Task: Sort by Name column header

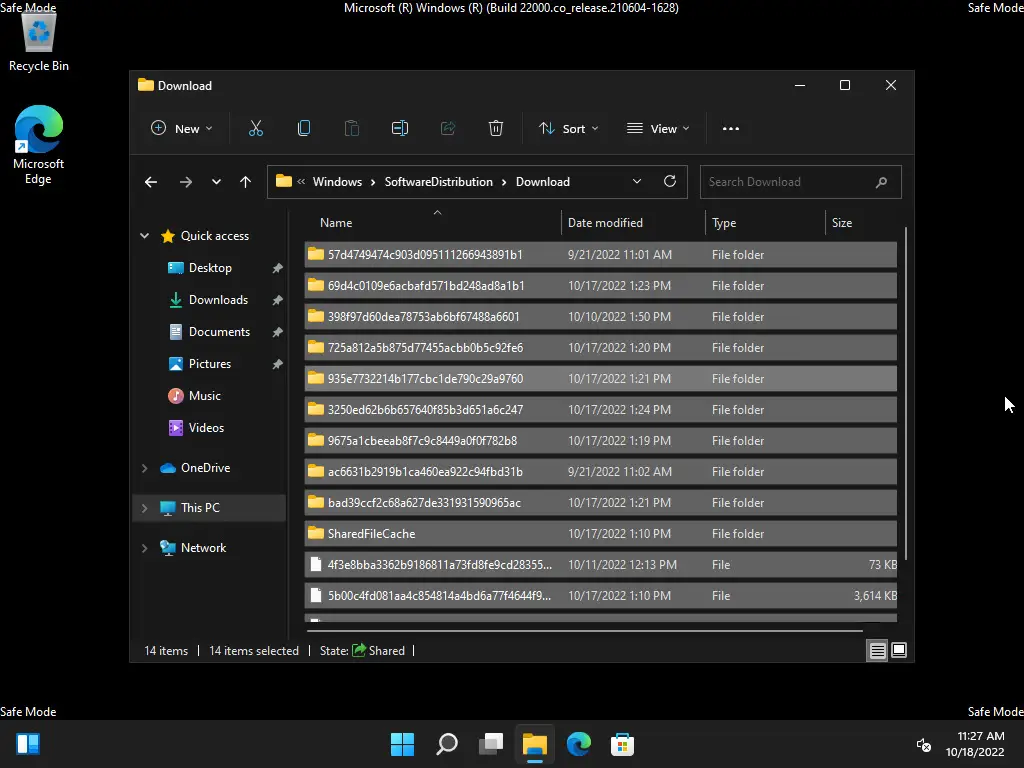Action: click(x=433, y=223)
